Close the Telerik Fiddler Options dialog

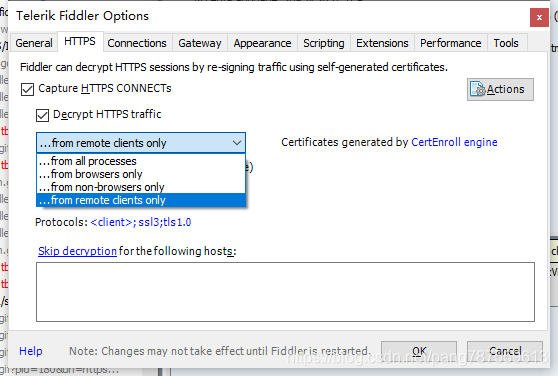539,17
